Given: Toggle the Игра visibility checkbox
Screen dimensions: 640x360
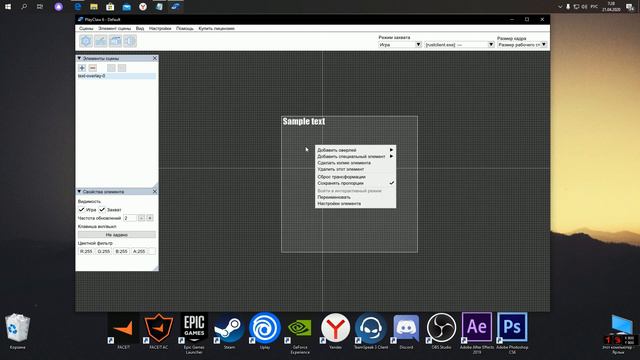Looking at the screenshot, I should [x=81, y=209].
